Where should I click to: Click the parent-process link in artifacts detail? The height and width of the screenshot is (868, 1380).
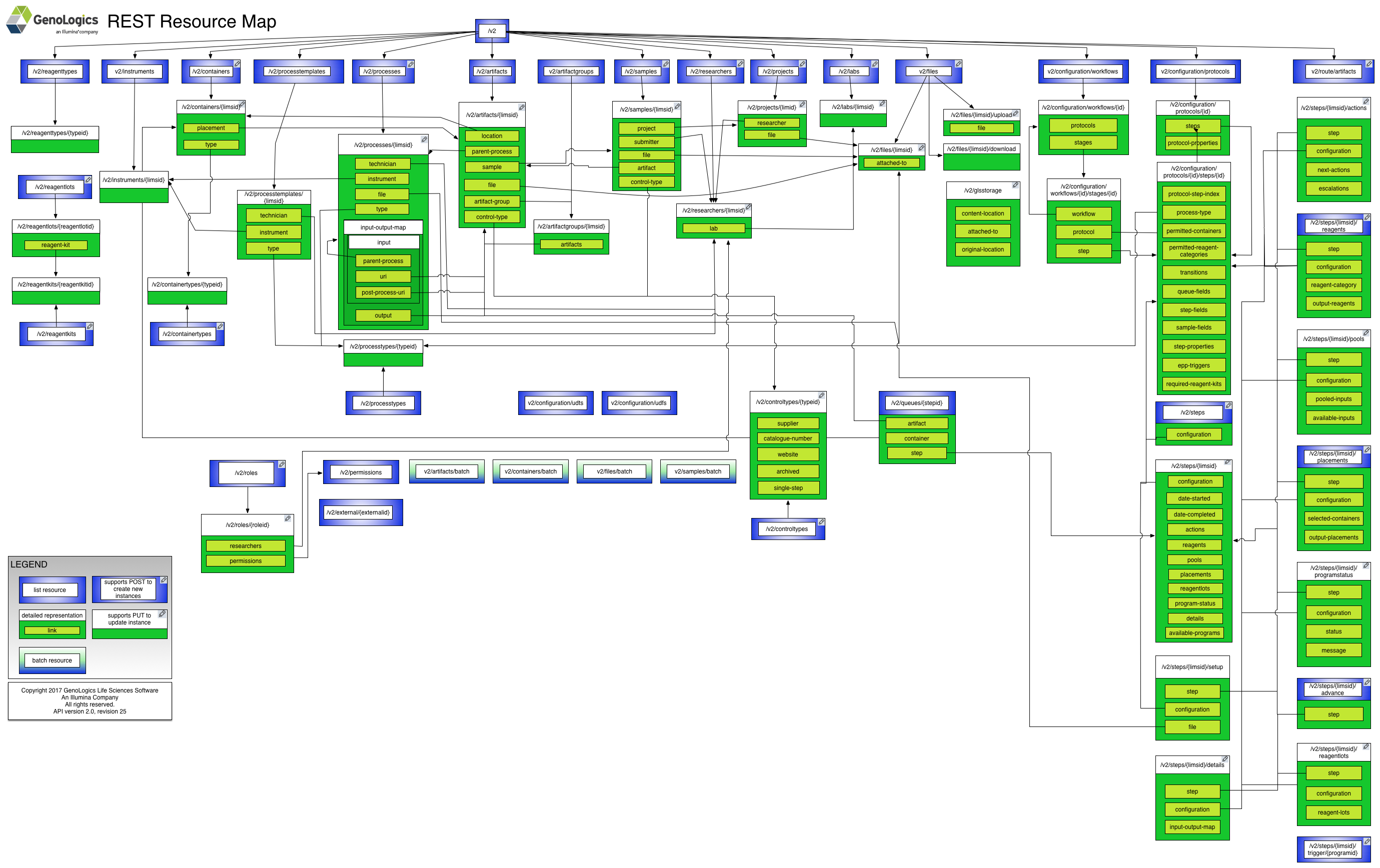pyautogui.click(x=492, y=152)
